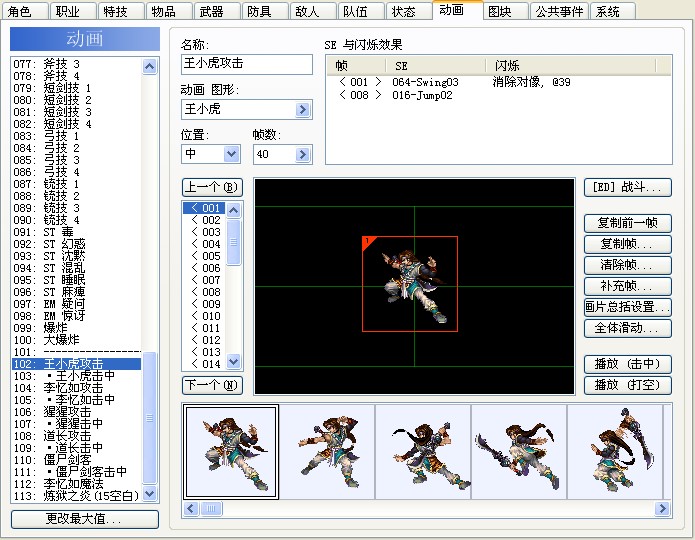Click animation list scroll down arrow

(150, 493)
